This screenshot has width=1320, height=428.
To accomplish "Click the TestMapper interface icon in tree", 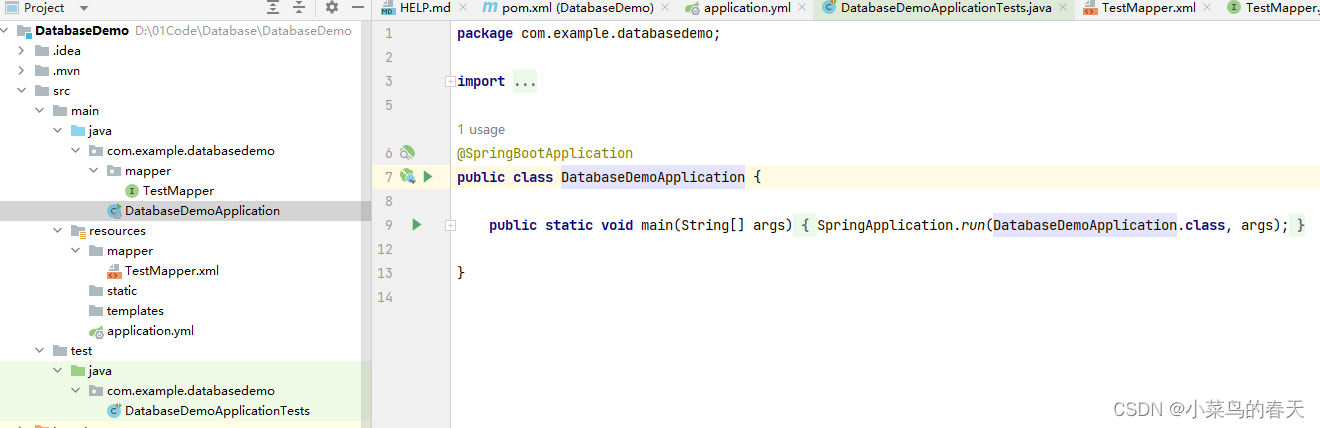I will pos(132,191).
